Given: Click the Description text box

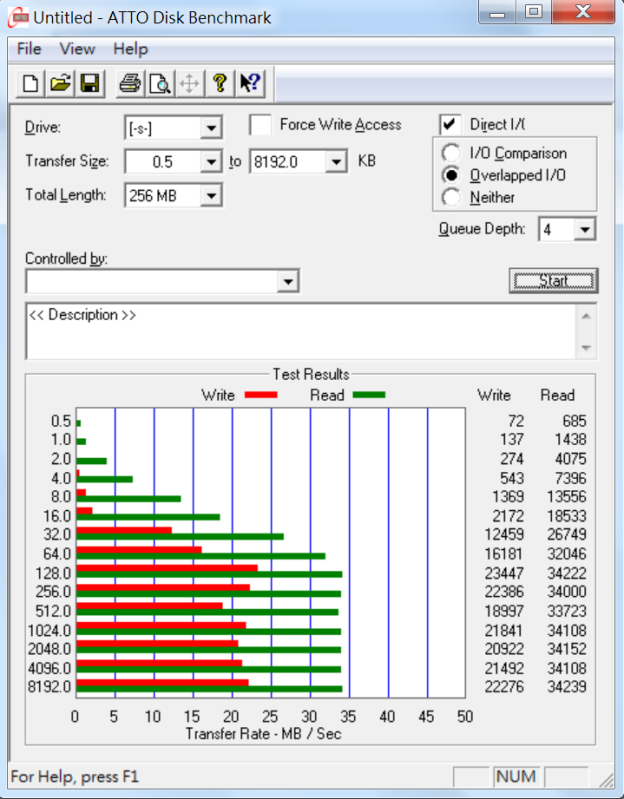Looking at the screenshot, I should pyautogui.click(x=301, y=332).
